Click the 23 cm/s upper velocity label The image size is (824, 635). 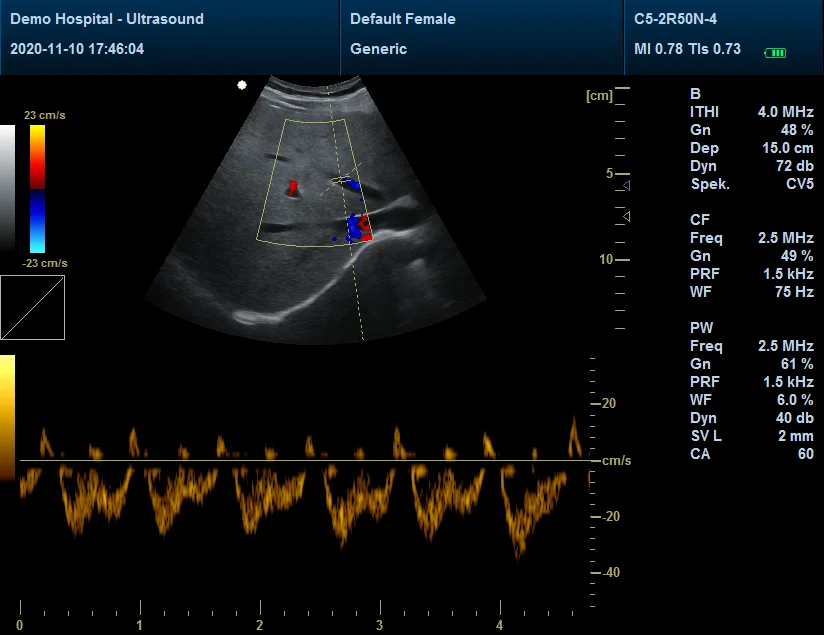point(45,115)
